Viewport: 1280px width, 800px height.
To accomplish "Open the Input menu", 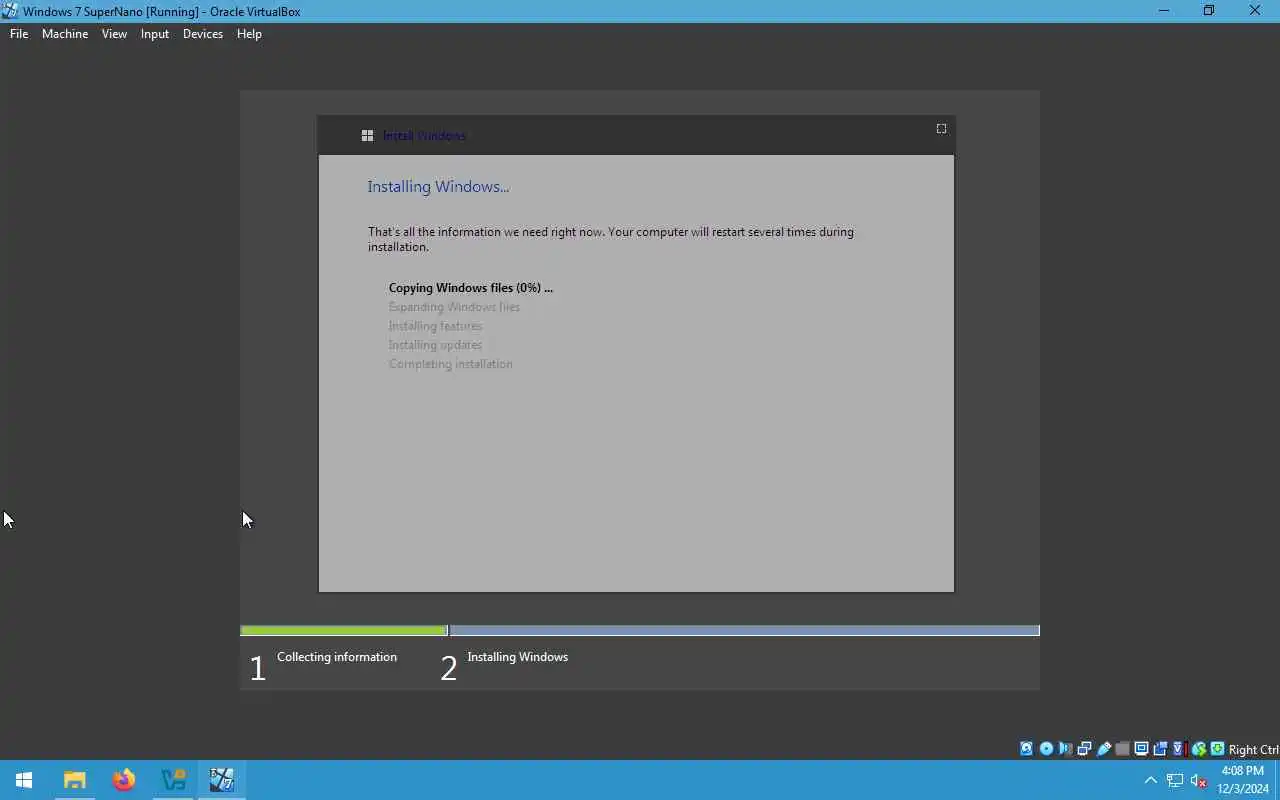I will point(155,34).
